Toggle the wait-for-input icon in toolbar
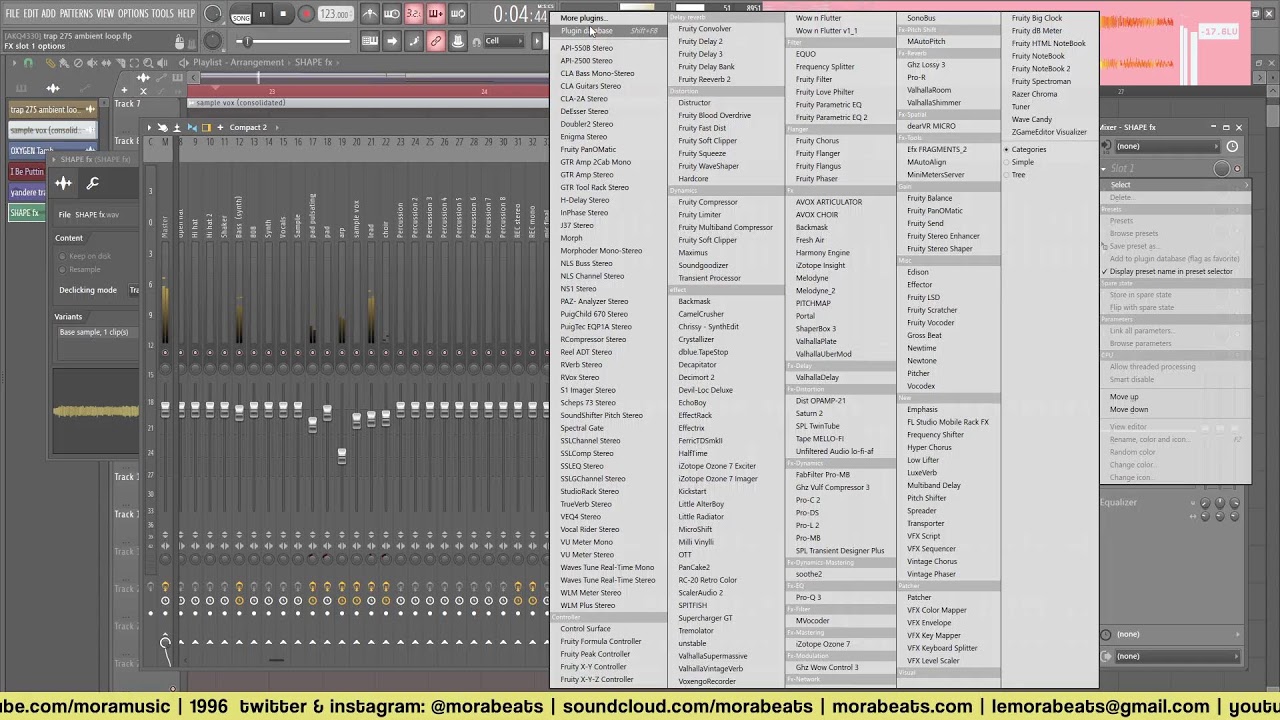1280x720 pixels. click(x=392, y=14)
